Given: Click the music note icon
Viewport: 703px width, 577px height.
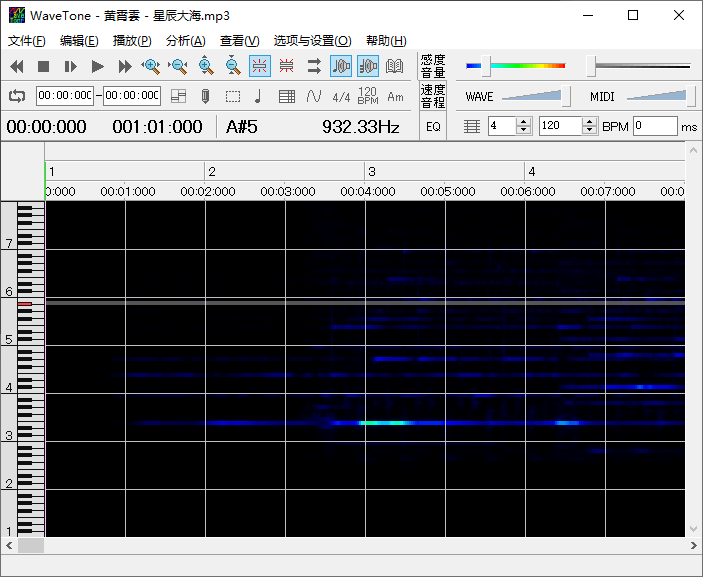Looking at the screenshot, I should coord(259,96).
